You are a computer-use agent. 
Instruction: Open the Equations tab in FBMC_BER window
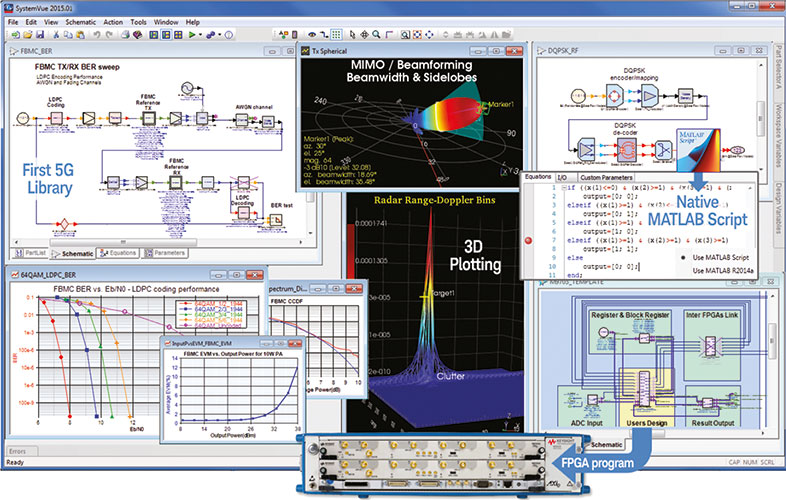118,253
